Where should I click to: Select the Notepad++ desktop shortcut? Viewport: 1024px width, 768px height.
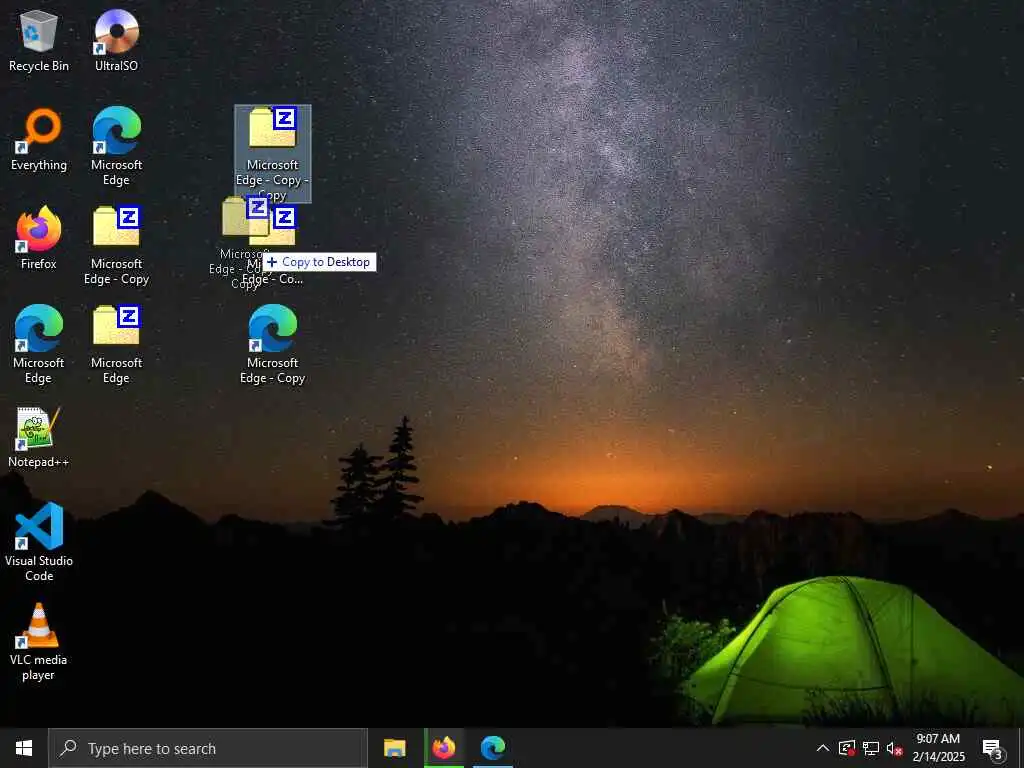click(x=39, y=438)
